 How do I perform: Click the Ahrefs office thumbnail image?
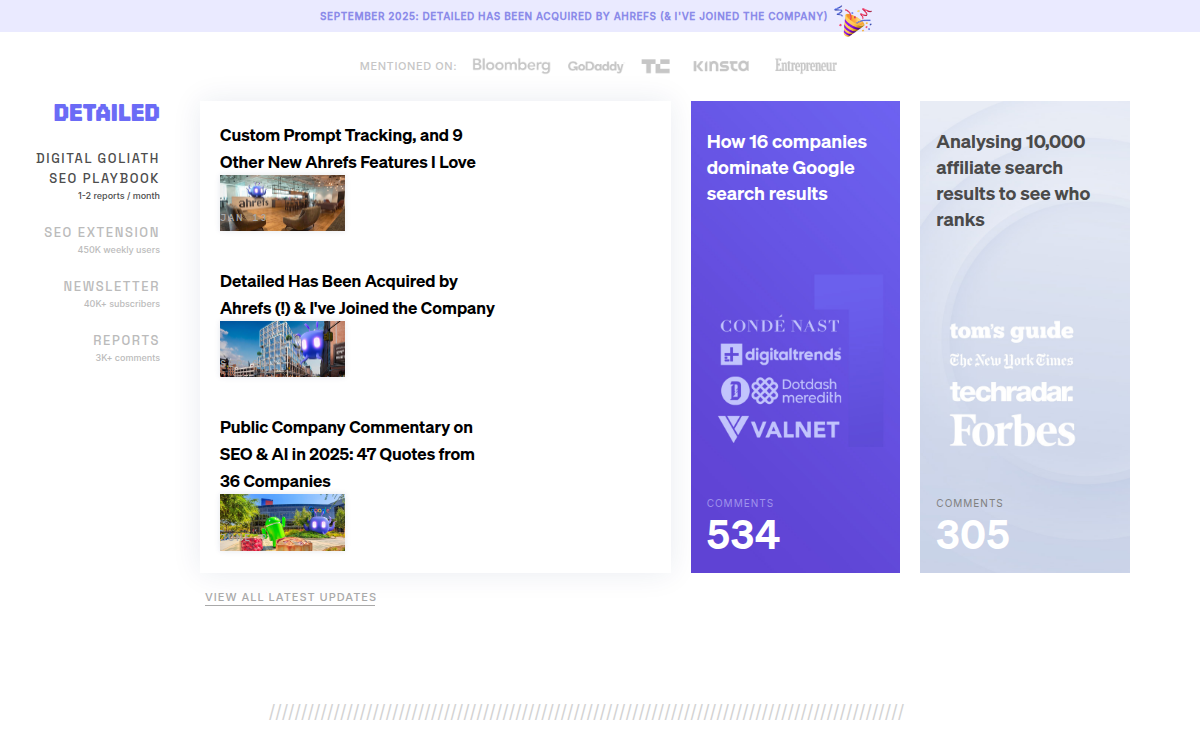tap(282, 203)
